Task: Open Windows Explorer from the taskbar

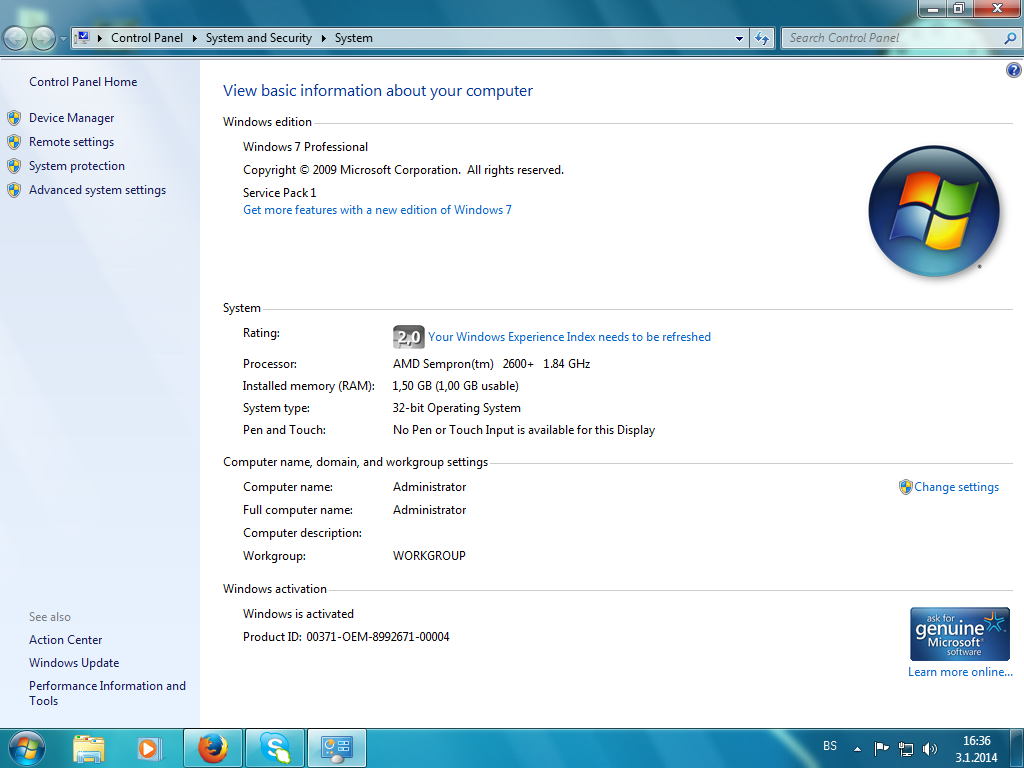Action: point(89,748)
